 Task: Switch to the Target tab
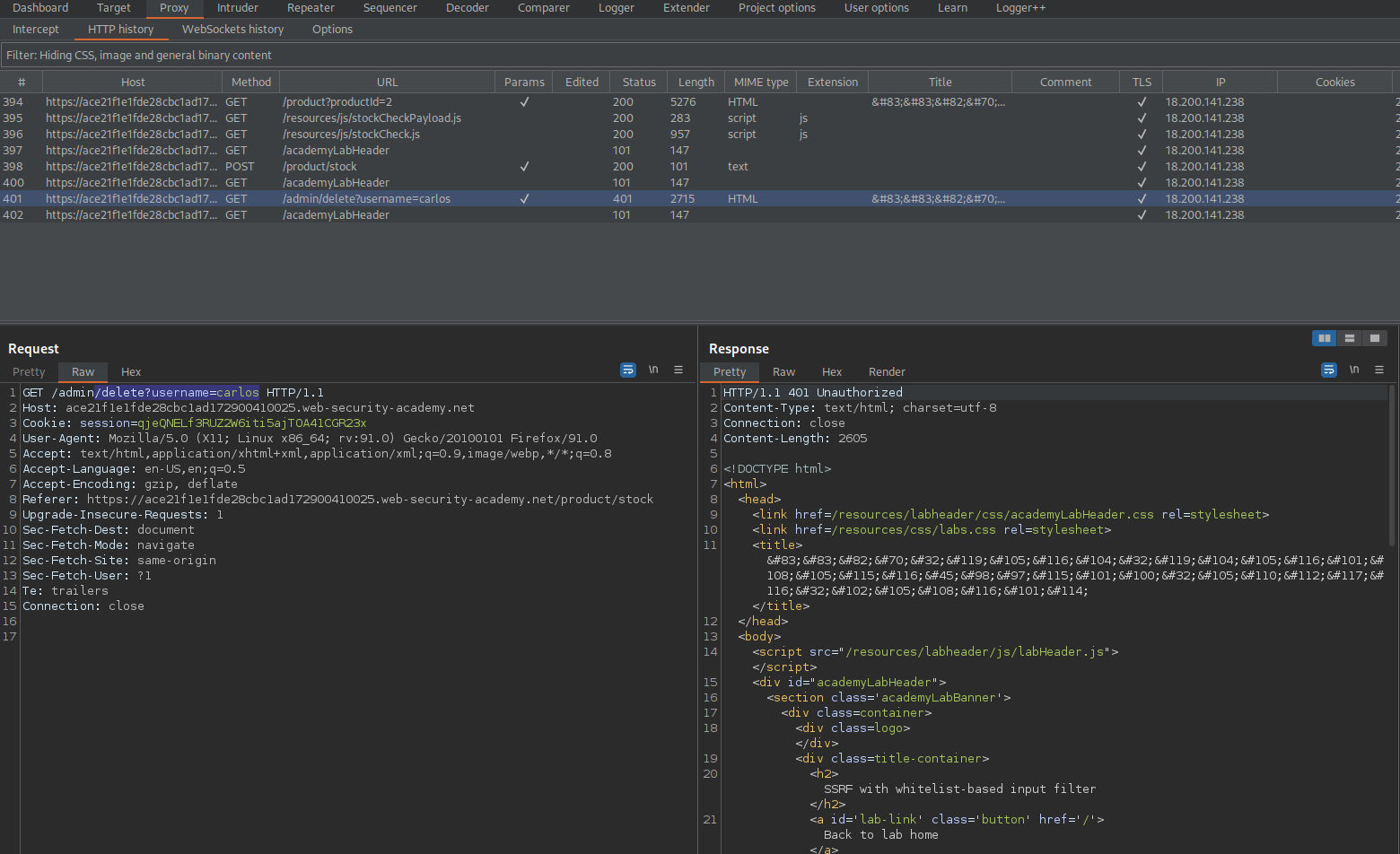114,8
